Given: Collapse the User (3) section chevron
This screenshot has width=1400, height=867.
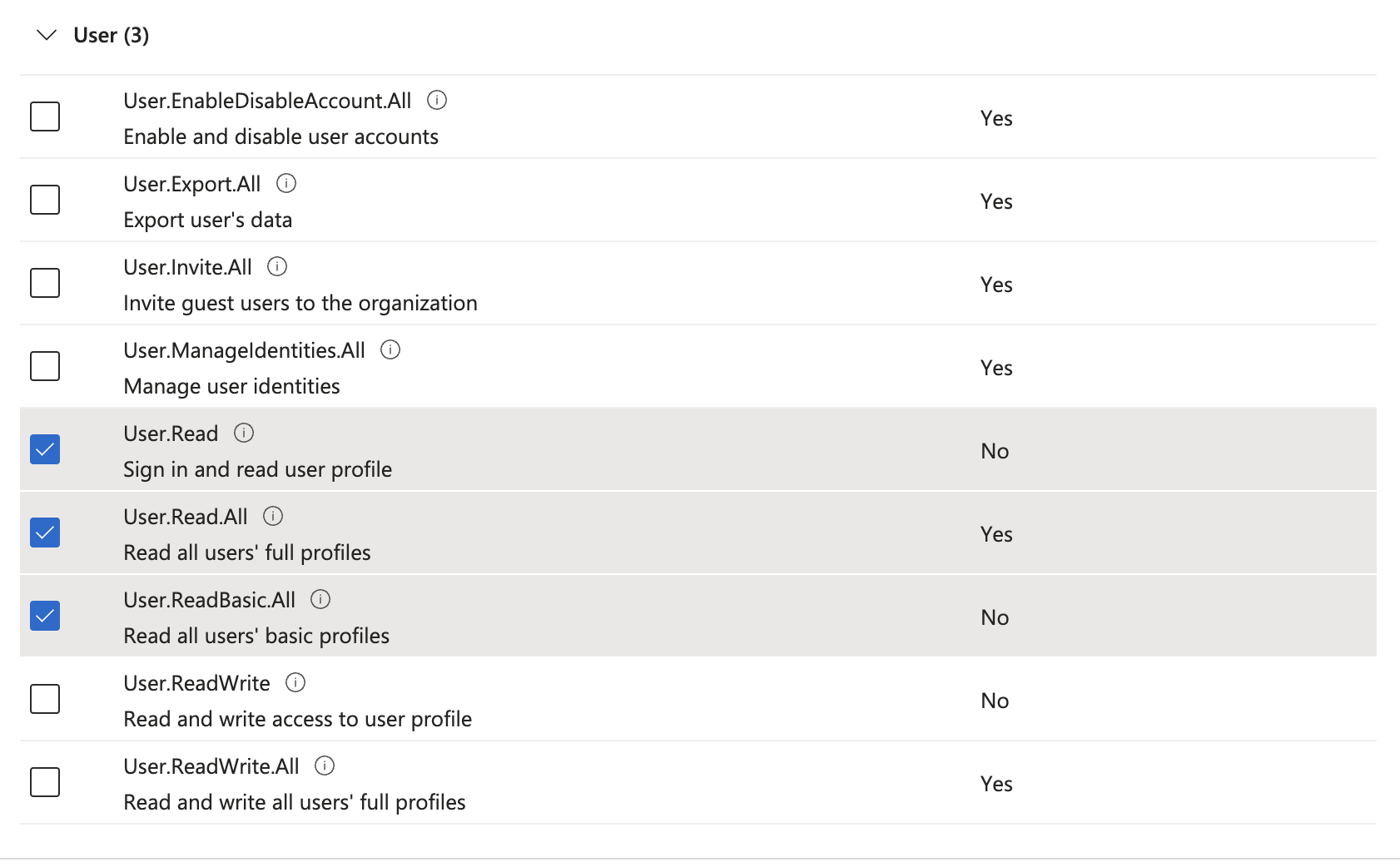Looking at the screenshot, I should click(47, 35).
